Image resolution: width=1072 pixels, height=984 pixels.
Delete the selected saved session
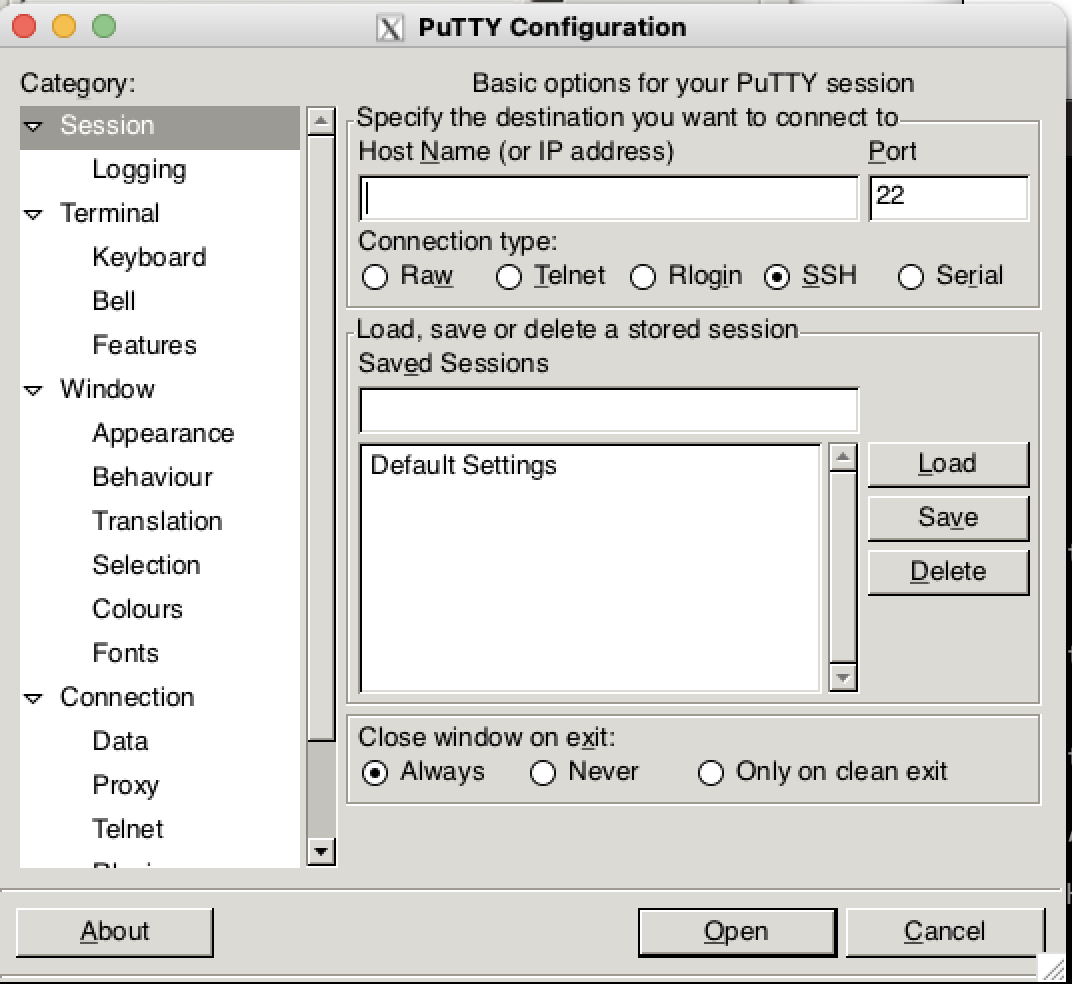pyautogui.click(x=947, y=571)
